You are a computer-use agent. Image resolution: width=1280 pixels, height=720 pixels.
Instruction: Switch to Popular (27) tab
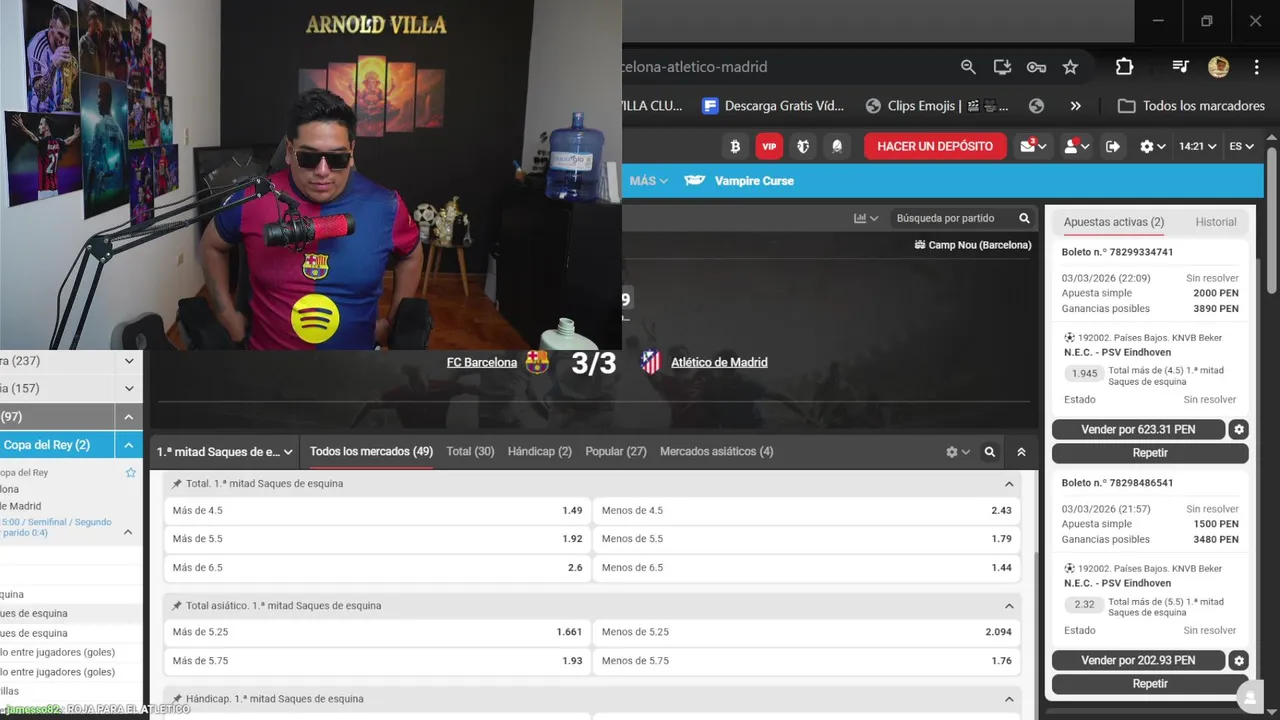tap(616, 452)
